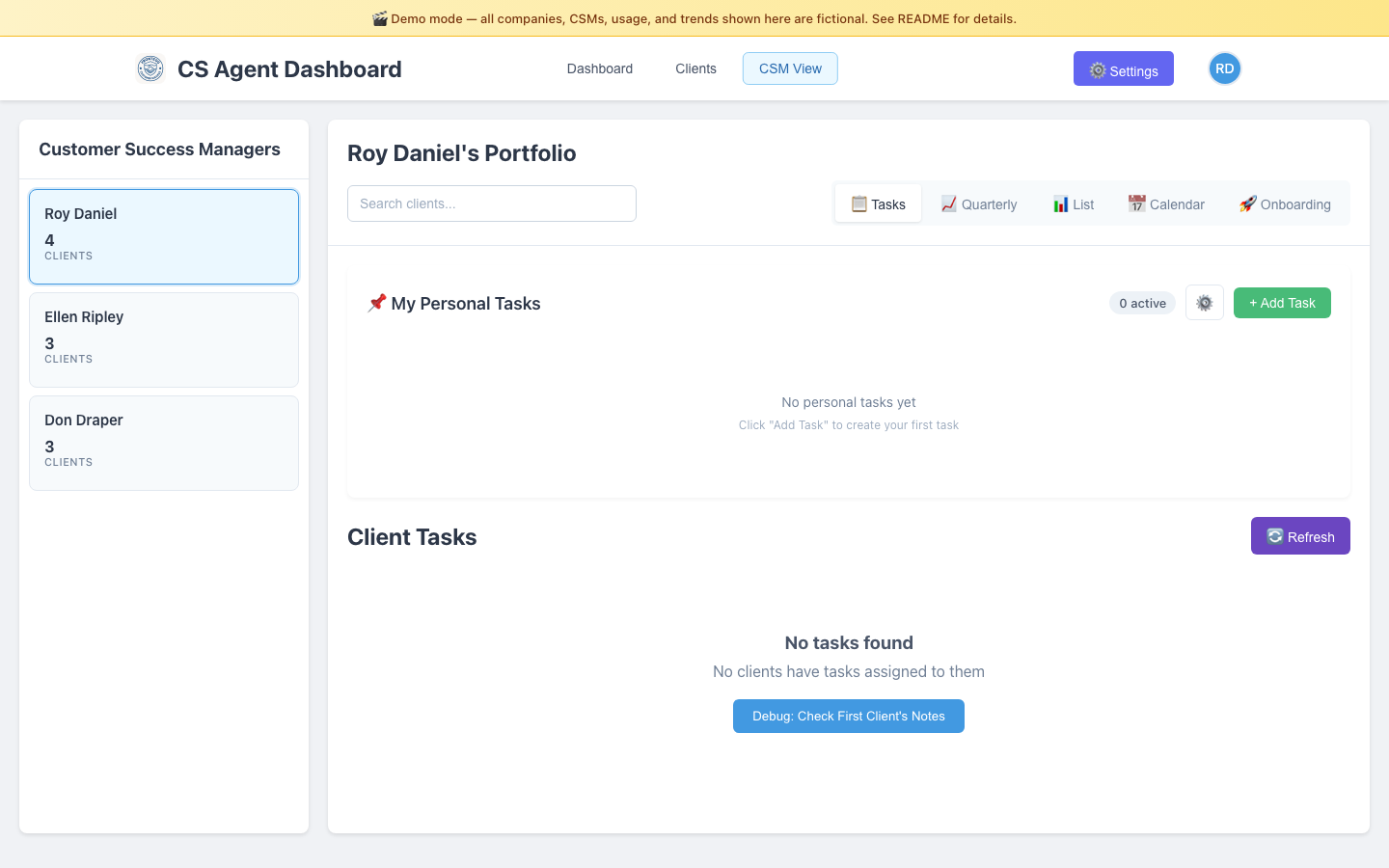Click the 0 active badge
The height and width of the screenshot is (868, 1389).
click(x=1142, y=303)
